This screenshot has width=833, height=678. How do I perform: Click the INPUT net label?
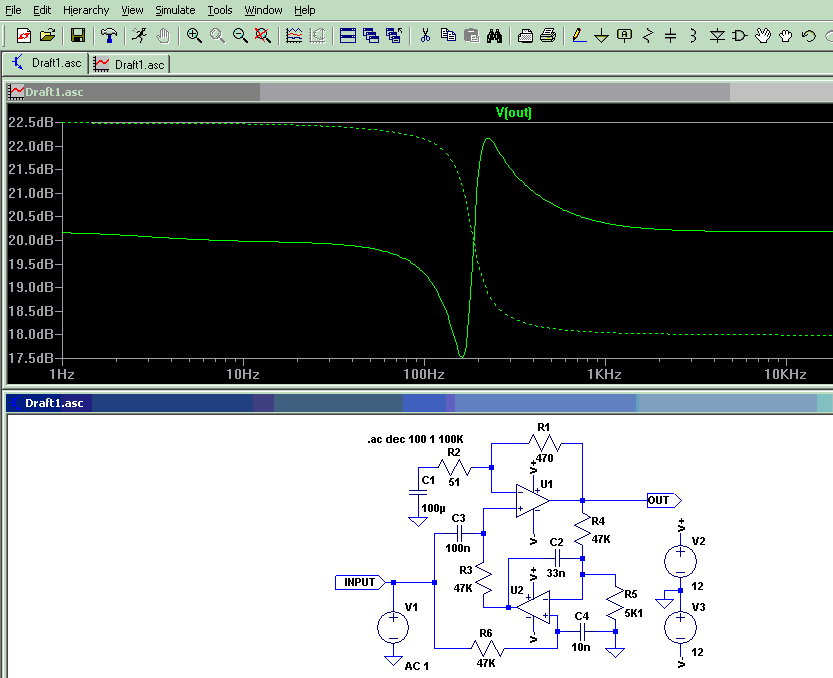(x=360, y=582)
